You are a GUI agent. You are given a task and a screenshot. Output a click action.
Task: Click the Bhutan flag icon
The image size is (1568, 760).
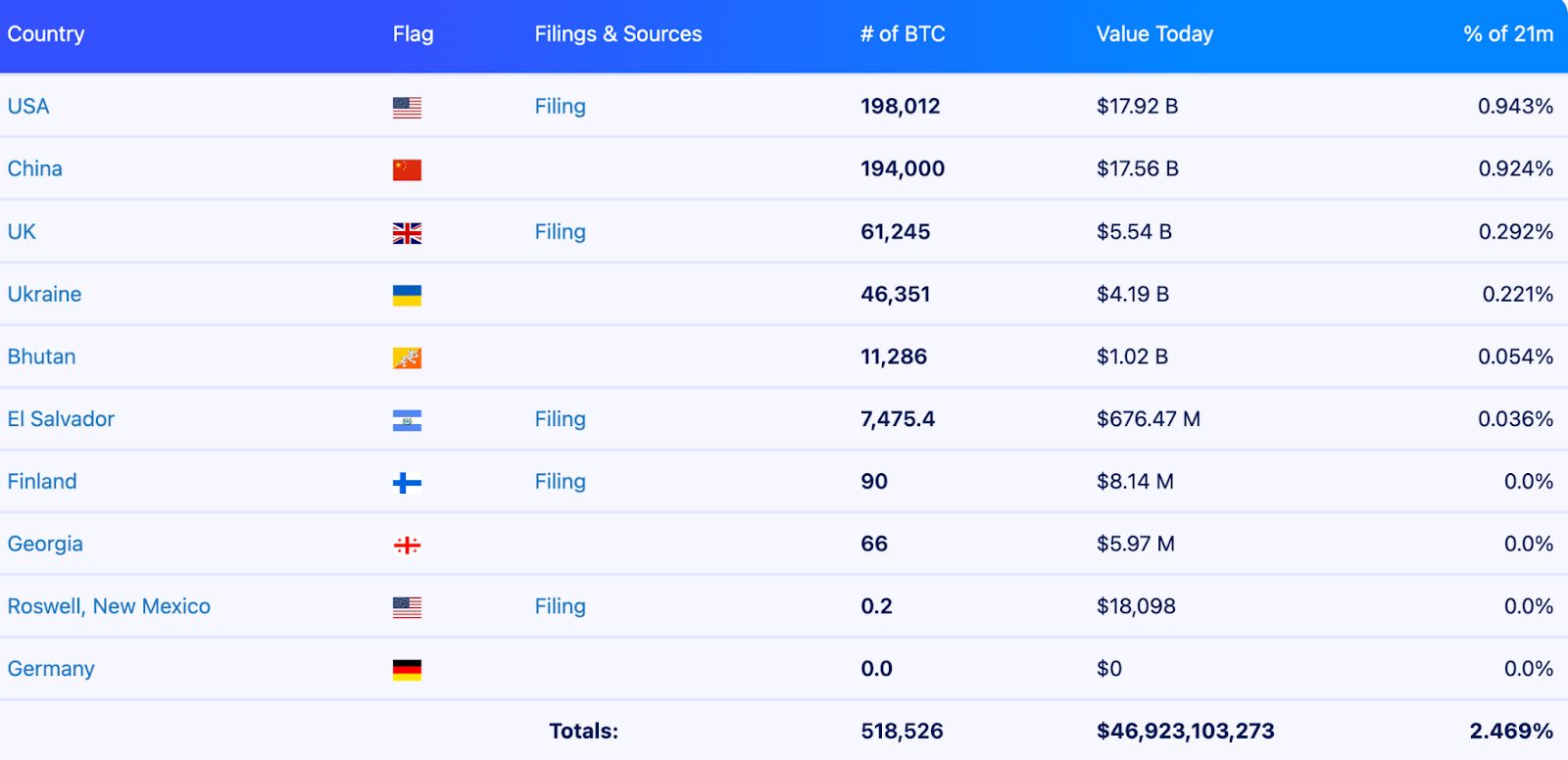(x=406, y=356)
